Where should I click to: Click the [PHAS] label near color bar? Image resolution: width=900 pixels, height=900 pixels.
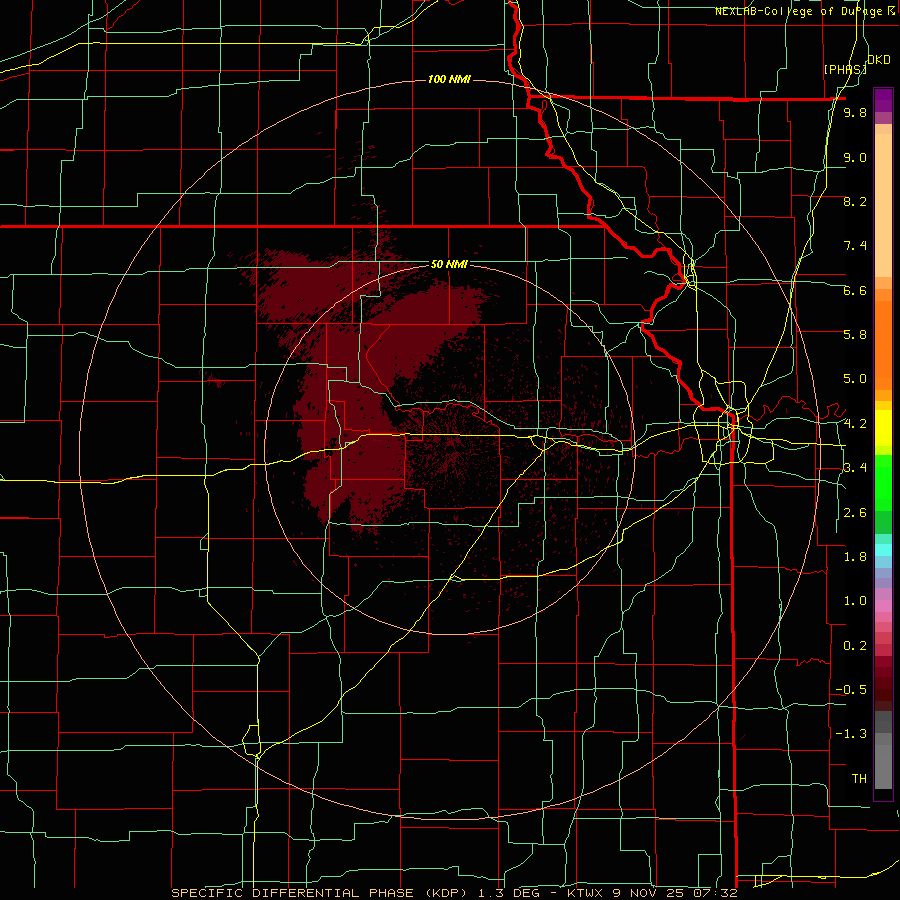pos(845,69)
